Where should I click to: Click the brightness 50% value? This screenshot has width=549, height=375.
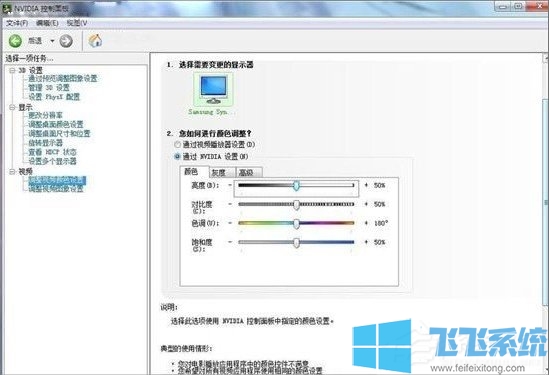tap(380, 185)
